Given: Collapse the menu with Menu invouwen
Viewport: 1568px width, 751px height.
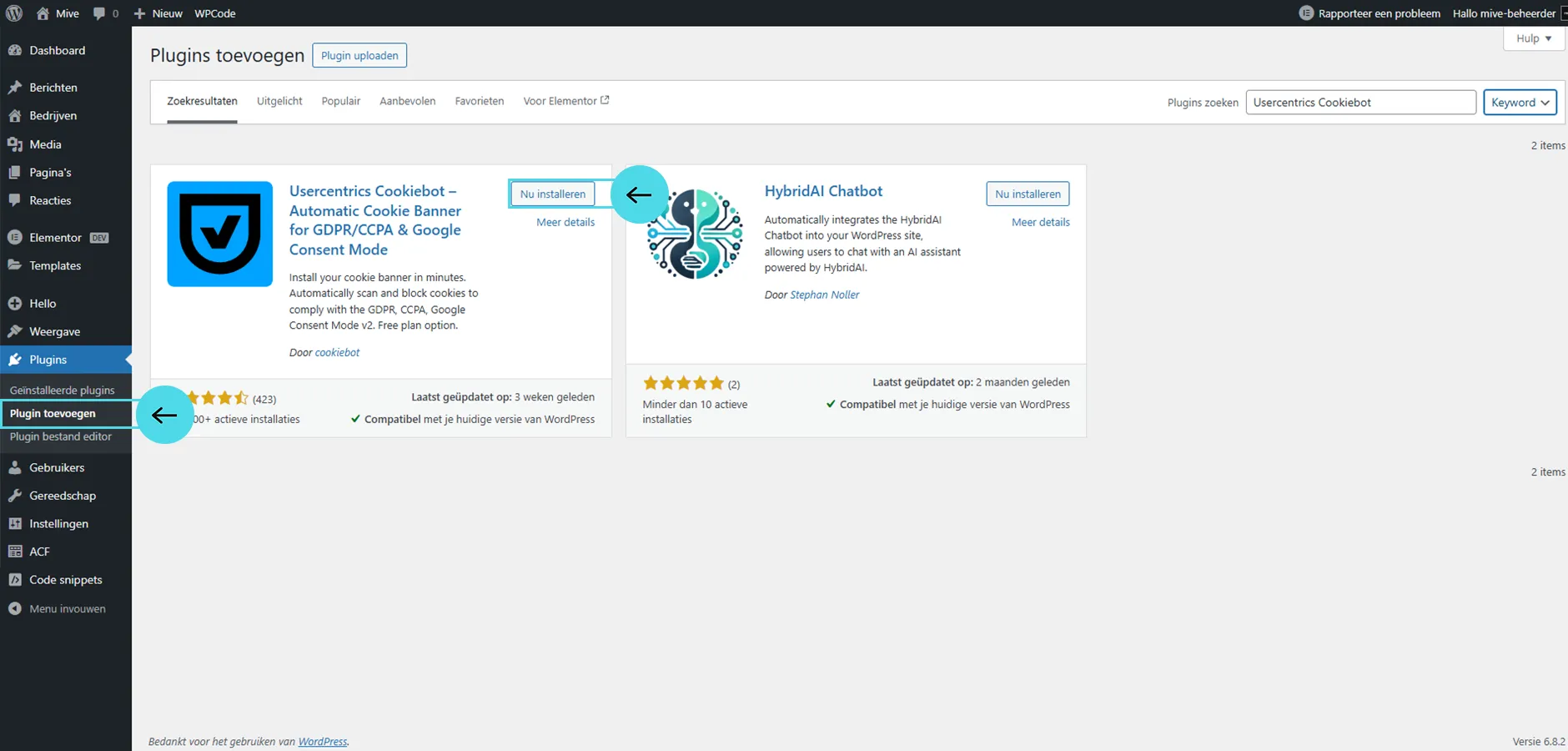Looking at the screenshot, I should coord(67,609).
